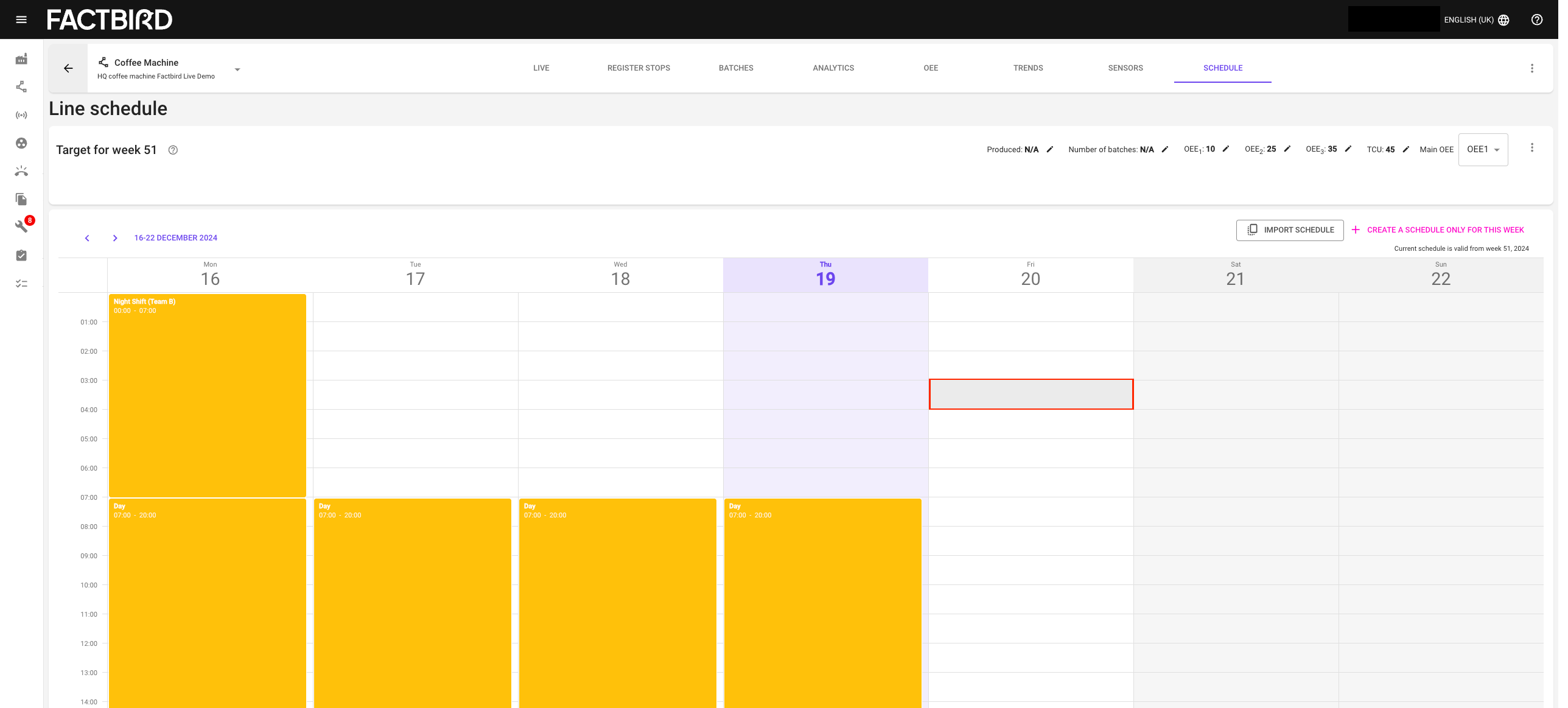Viewport: 1568px width, 708px height.
Task: Switch to the ANALYTICS tab
Action: coord(833,68)
